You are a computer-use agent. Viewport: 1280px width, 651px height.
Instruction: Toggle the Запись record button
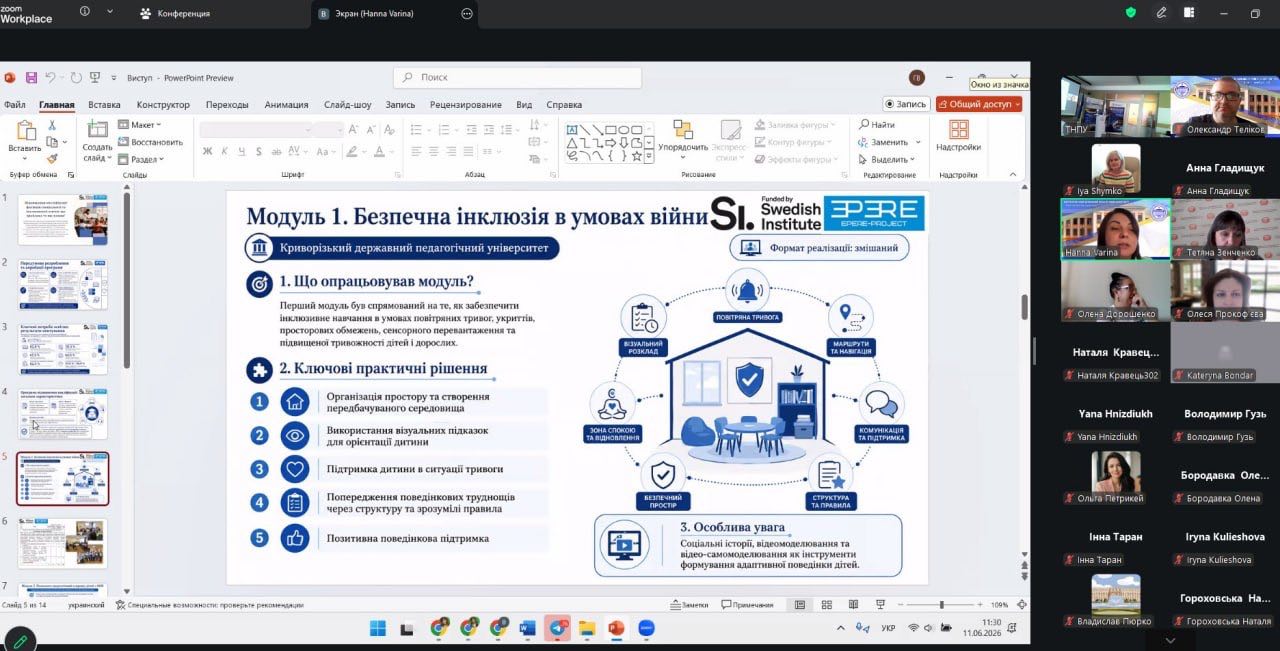[x=907, y=104]
